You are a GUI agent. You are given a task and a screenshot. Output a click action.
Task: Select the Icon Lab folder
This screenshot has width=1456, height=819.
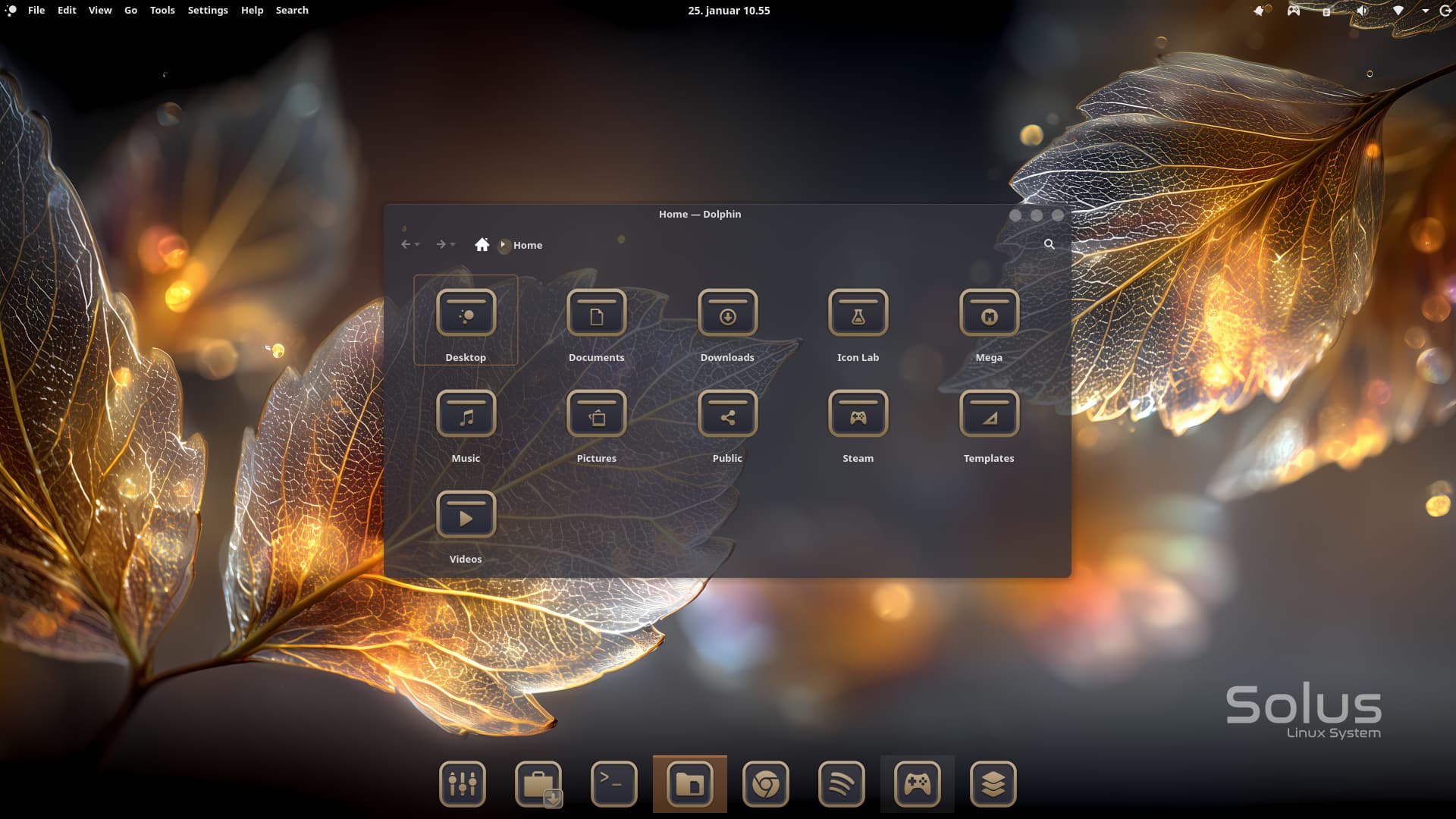pyautogui.click(x=858, y=312)
